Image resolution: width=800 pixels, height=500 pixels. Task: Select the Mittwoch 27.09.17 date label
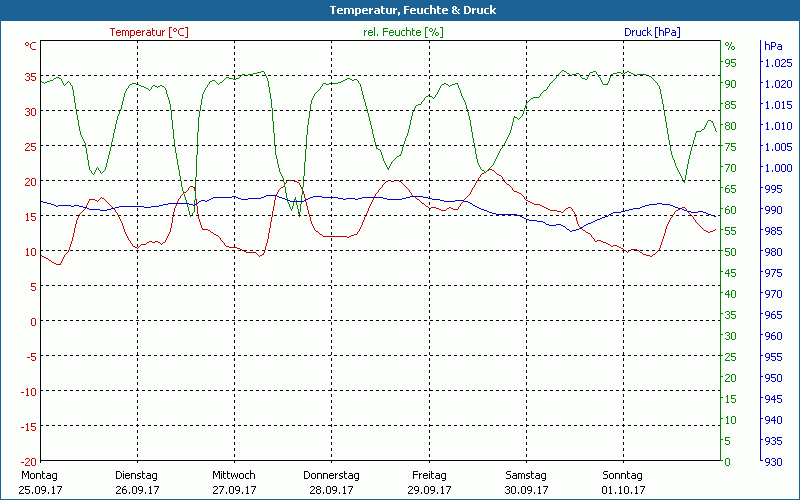234,482
